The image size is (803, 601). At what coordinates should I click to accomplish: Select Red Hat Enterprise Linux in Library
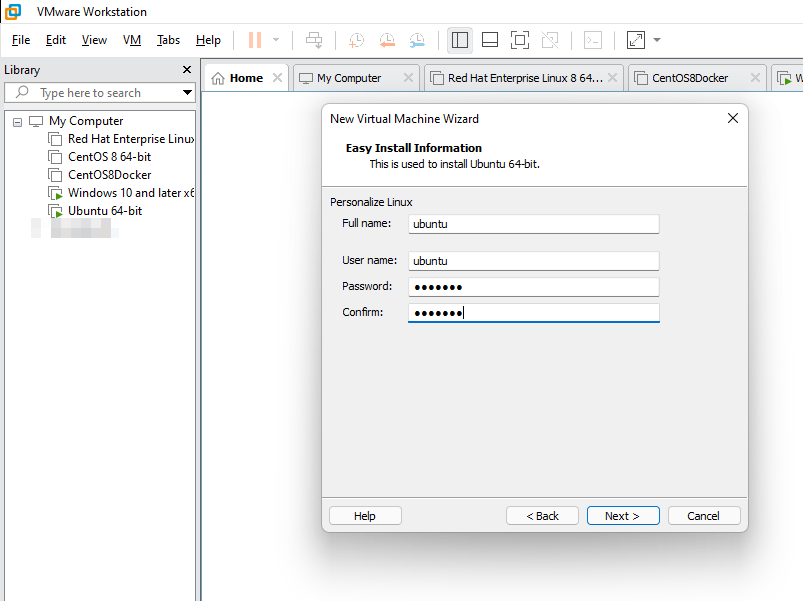point(131,139)
